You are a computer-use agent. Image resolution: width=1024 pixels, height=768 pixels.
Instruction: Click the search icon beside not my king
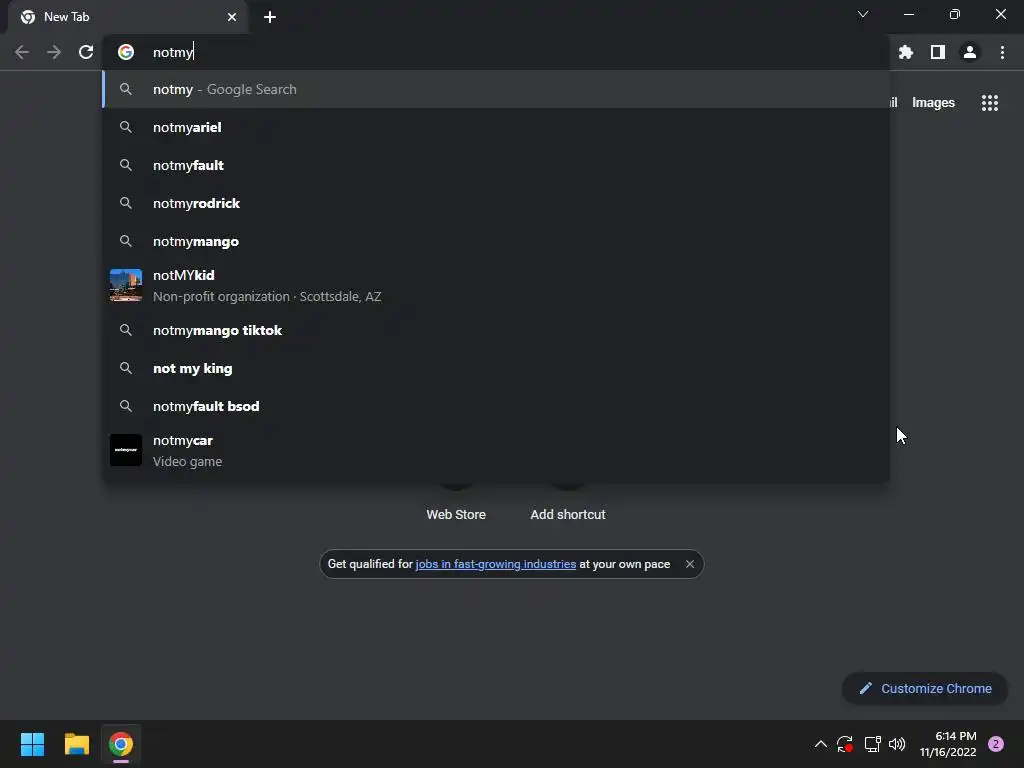pos(126,368)
